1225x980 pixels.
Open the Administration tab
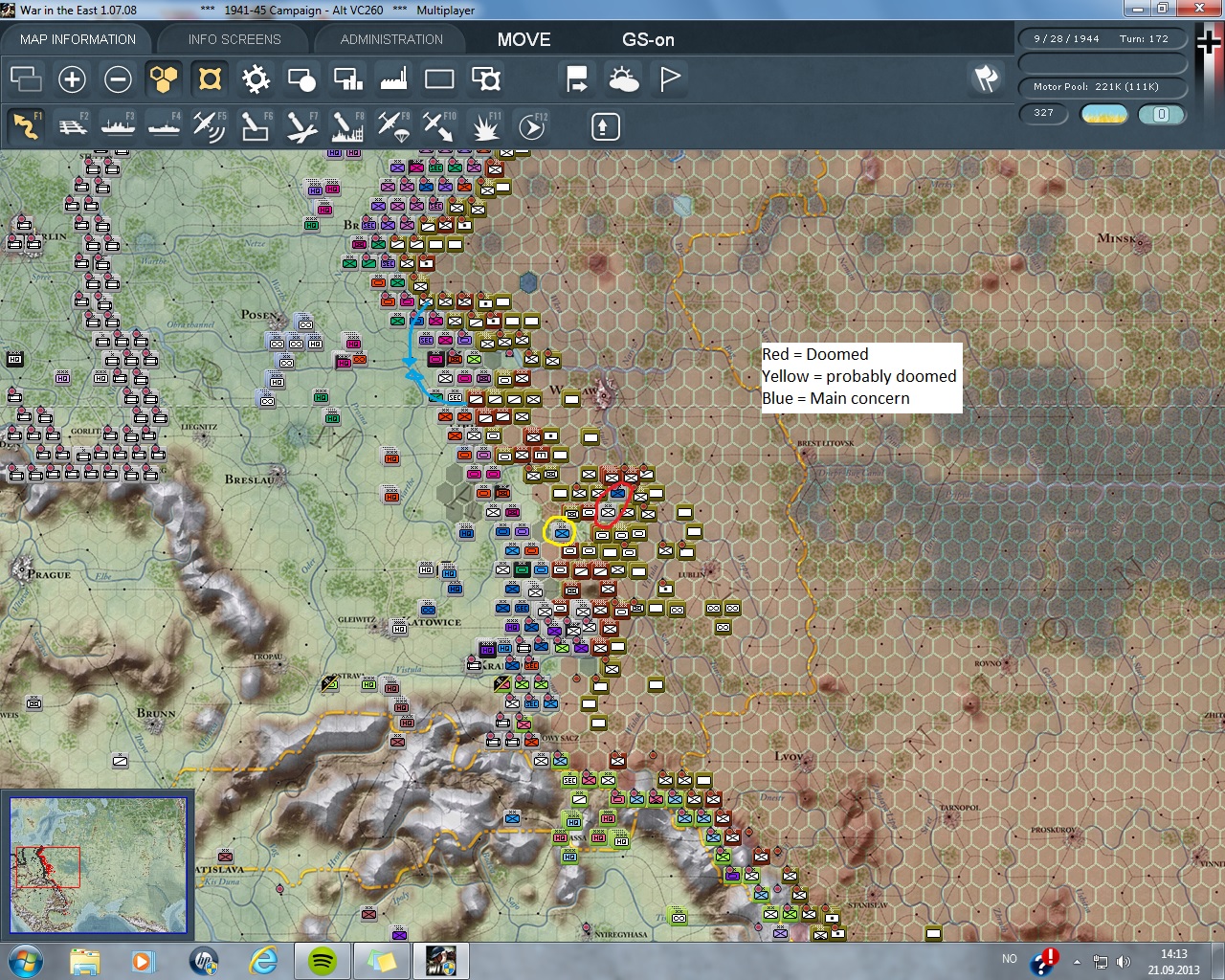[x=391, y=39]
